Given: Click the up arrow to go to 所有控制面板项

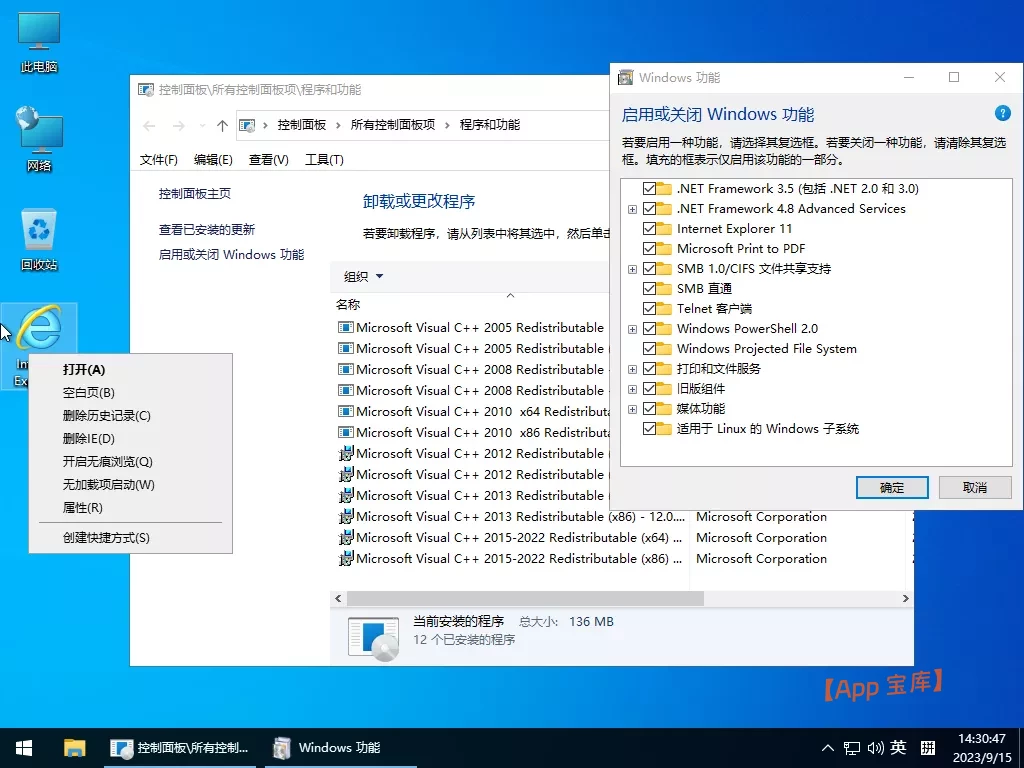Looking at the screenshot, I should (222, 124).
